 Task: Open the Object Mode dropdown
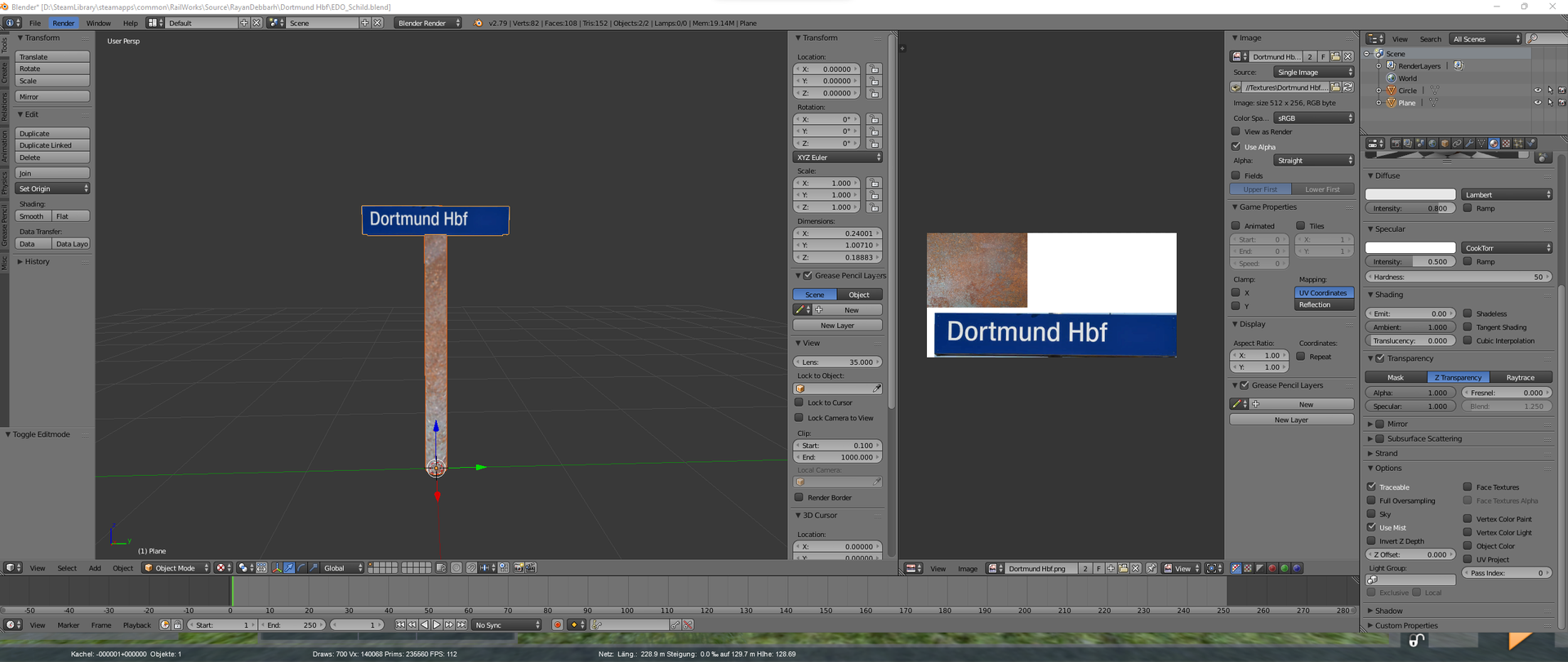[176, 568]
